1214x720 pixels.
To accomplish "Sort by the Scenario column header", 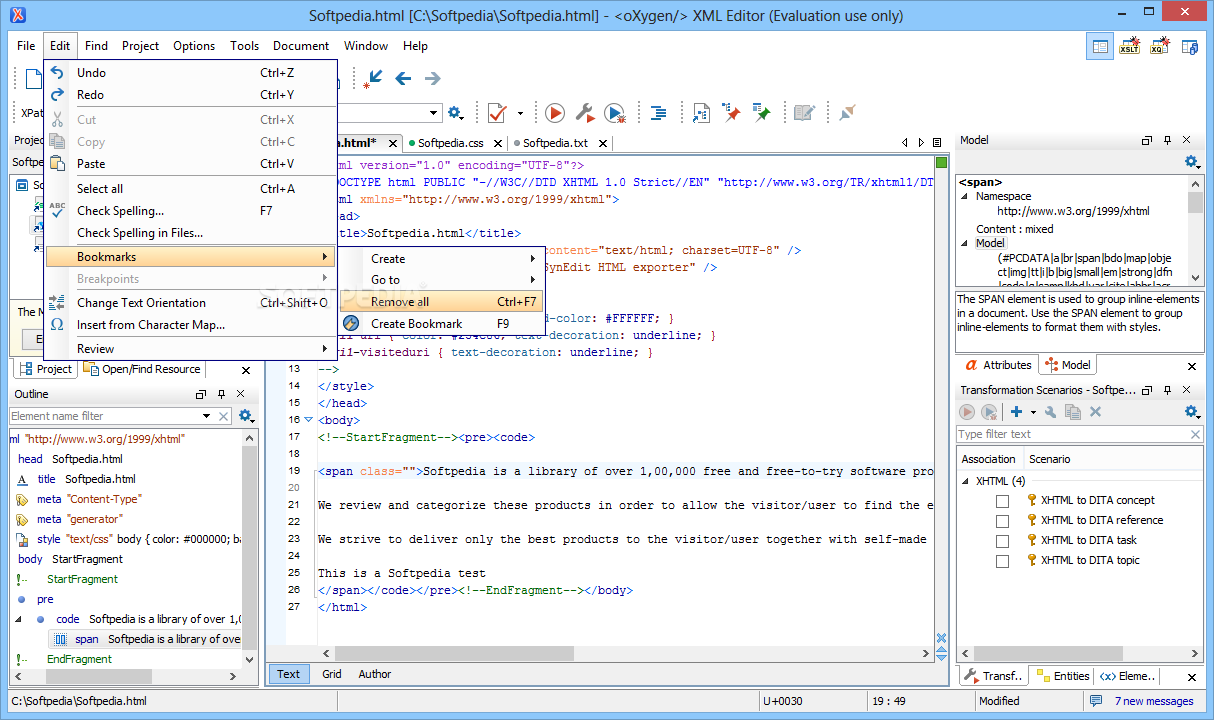I will pos(1050,459).
